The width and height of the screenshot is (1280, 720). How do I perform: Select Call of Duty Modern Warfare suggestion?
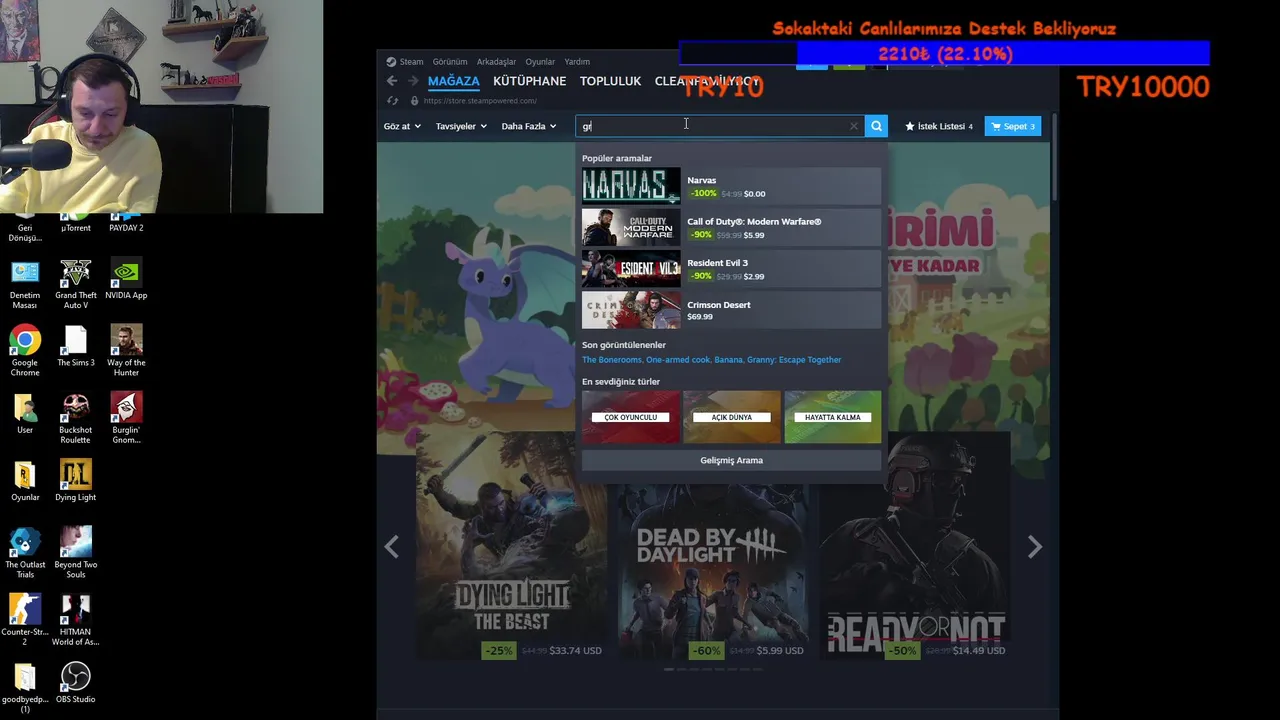click(x=731, y=228)
